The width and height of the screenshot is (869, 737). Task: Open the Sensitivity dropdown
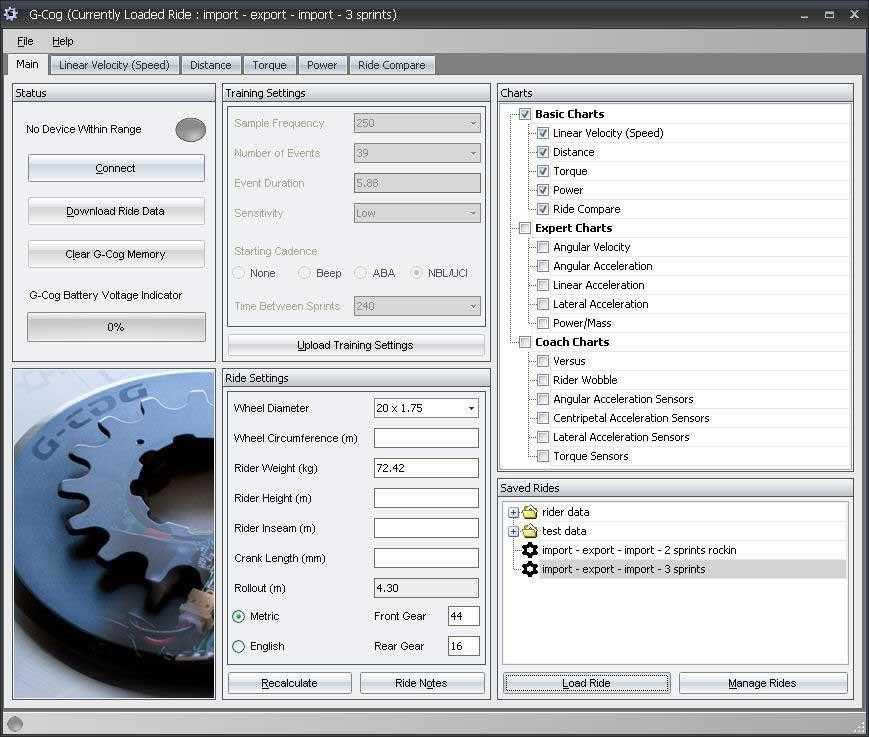pos(473,213)
